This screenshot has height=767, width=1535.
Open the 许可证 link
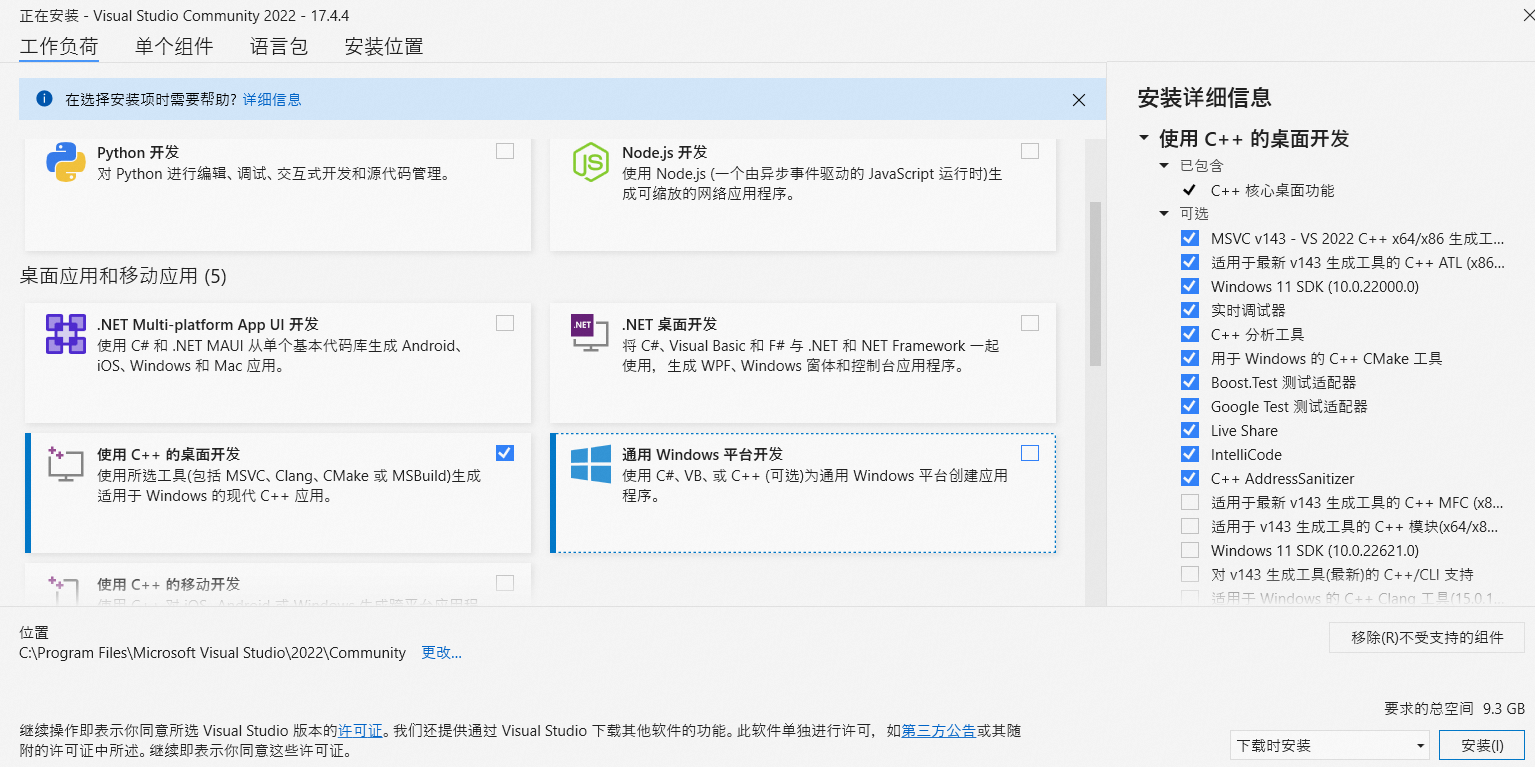click(360, 731)
